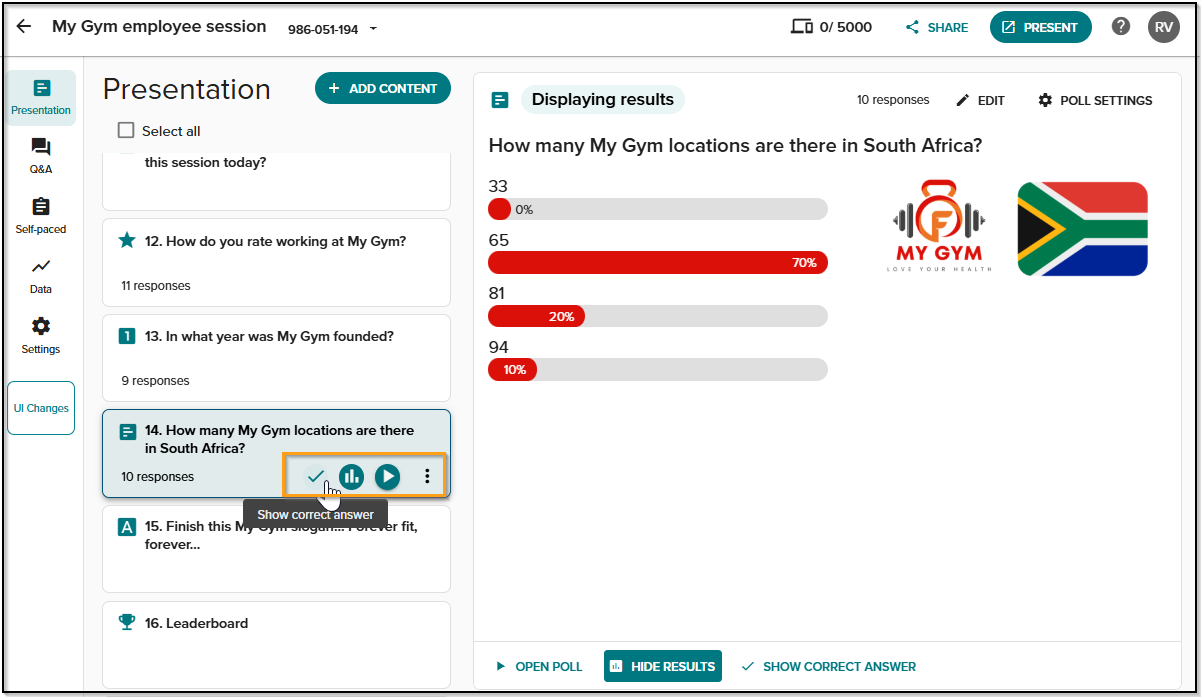Click the trophy icon of Leaderboard item
The width and height of the screenshot is (1201, 697).
coord(127,622)
